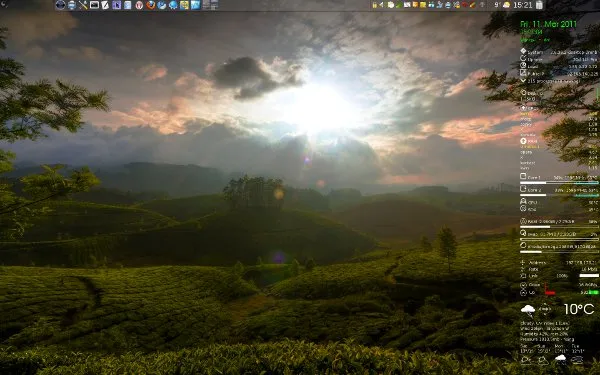The width and height of the screenshot is (600, 375).
Task: Launch the printer-shaped panel application
Action: coord(72,5)
